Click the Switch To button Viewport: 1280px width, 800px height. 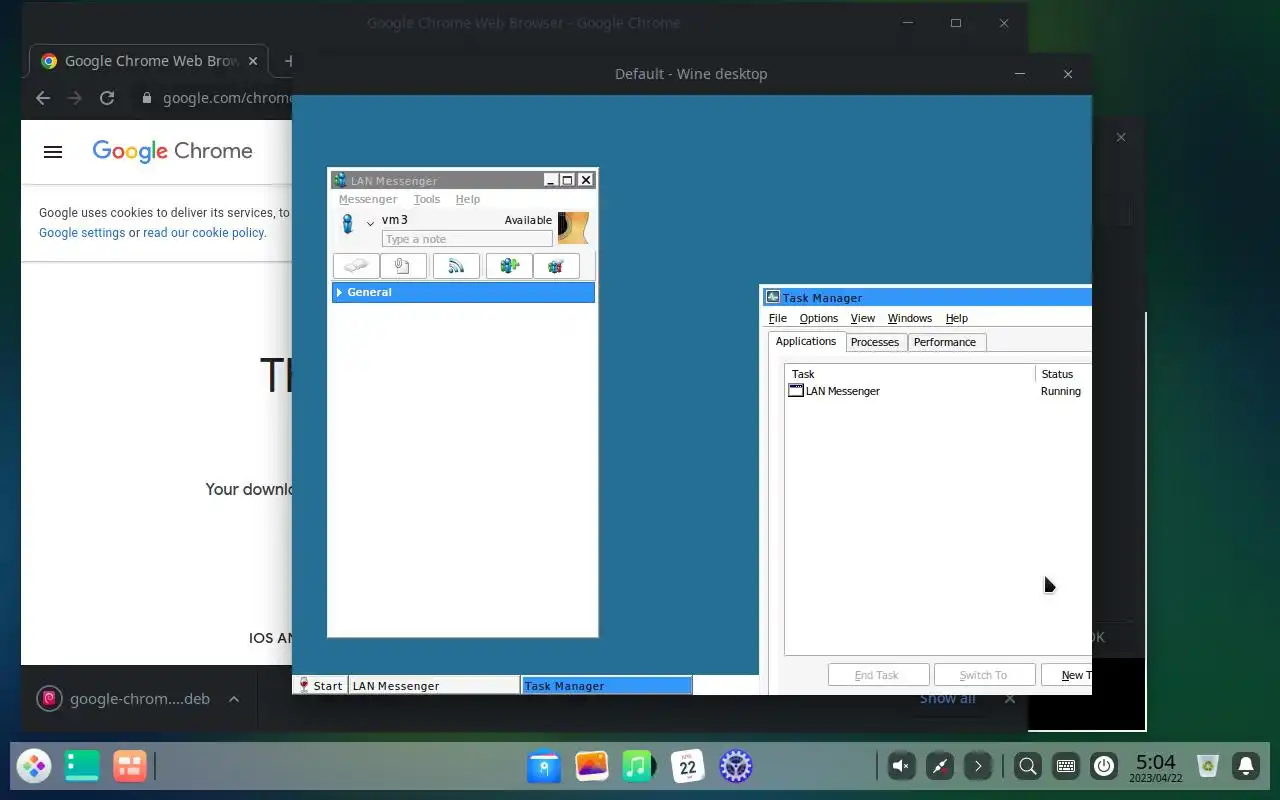tap(984, 675)
